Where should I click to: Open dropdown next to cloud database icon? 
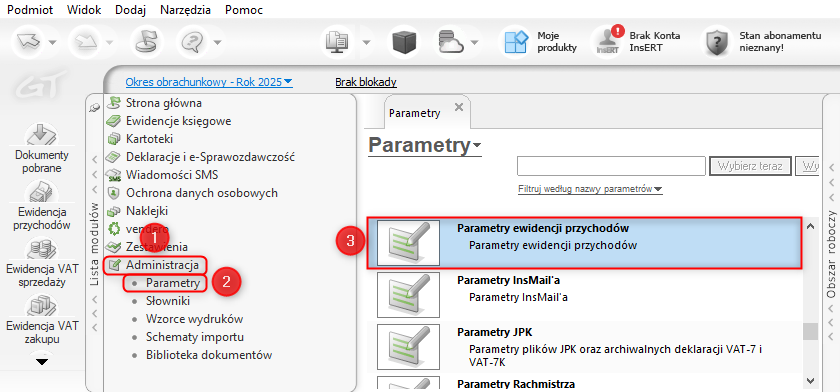pyautogui.click(x=475, y=42)
